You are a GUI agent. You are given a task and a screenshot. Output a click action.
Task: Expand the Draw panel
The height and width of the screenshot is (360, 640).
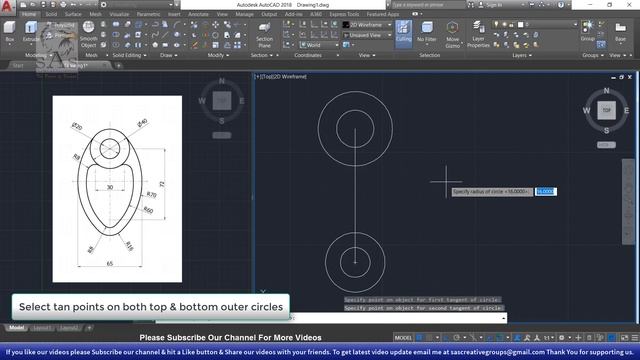tap(169, 55)
